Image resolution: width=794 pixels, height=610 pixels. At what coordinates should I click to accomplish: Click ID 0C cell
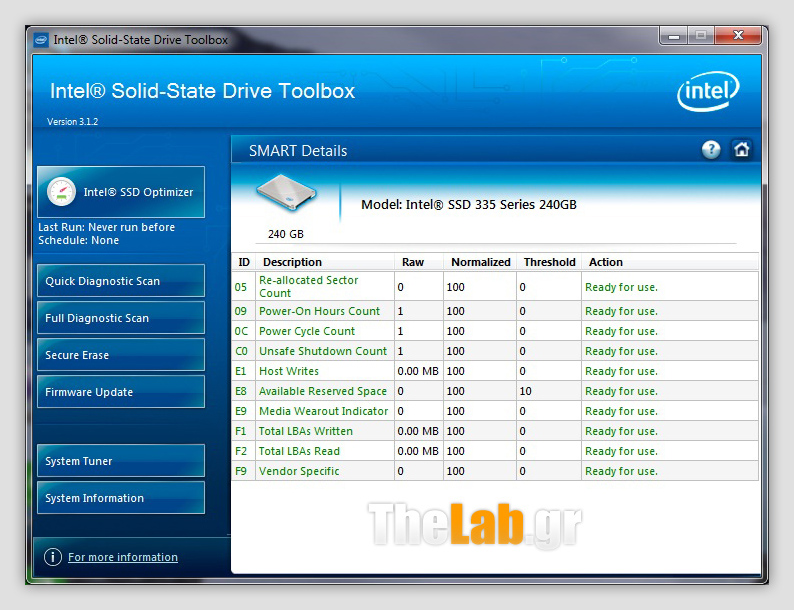(x=241, y=331)
